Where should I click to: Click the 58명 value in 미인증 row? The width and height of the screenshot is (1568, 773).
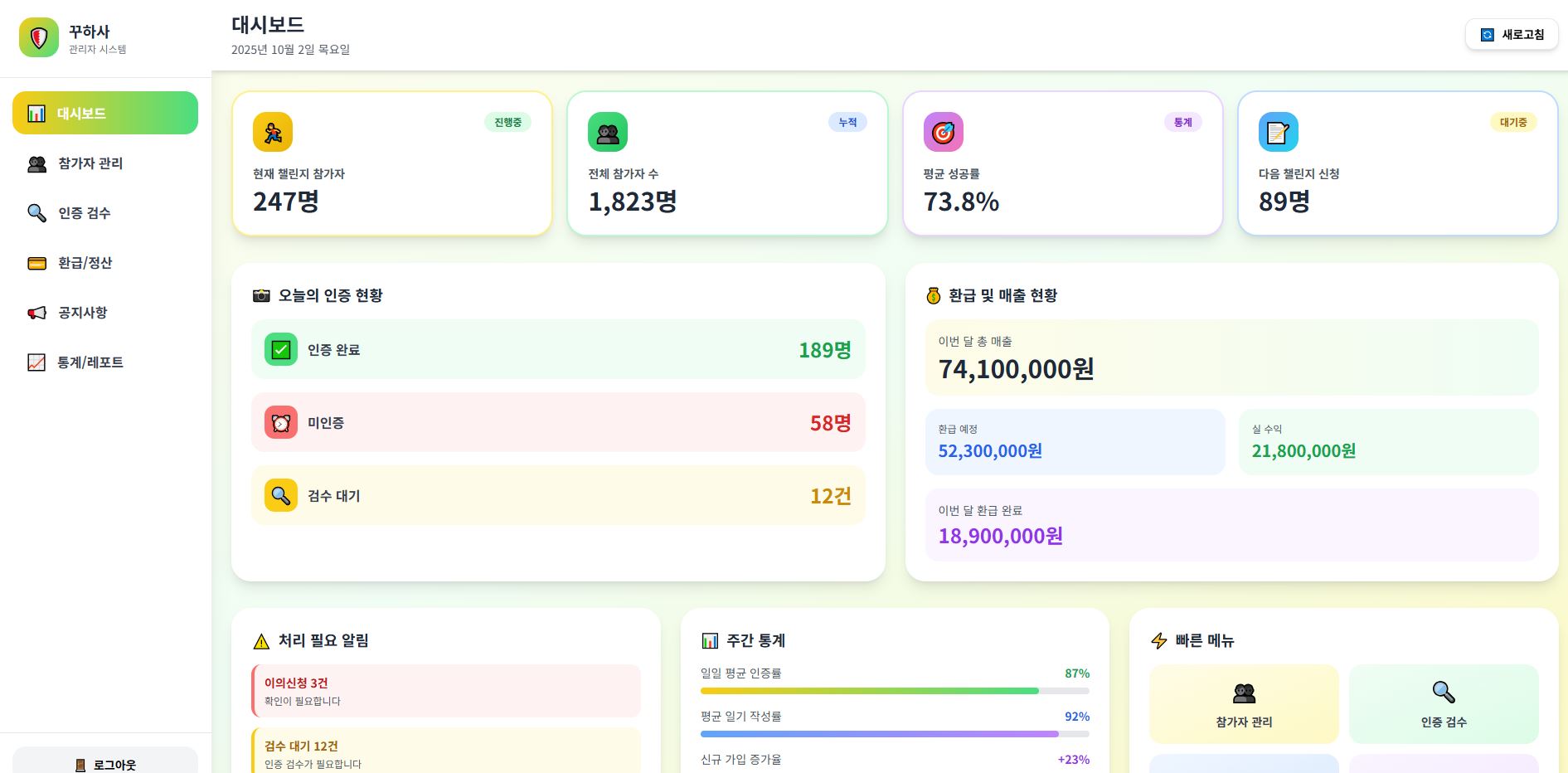pyautogui.click(x=831, y=423)
